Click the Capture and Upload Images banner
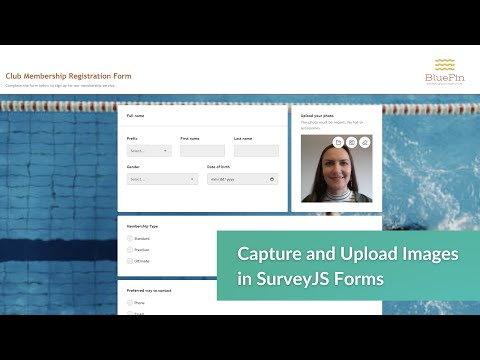This screenshot has height=360, width=480. pos(348,266)
